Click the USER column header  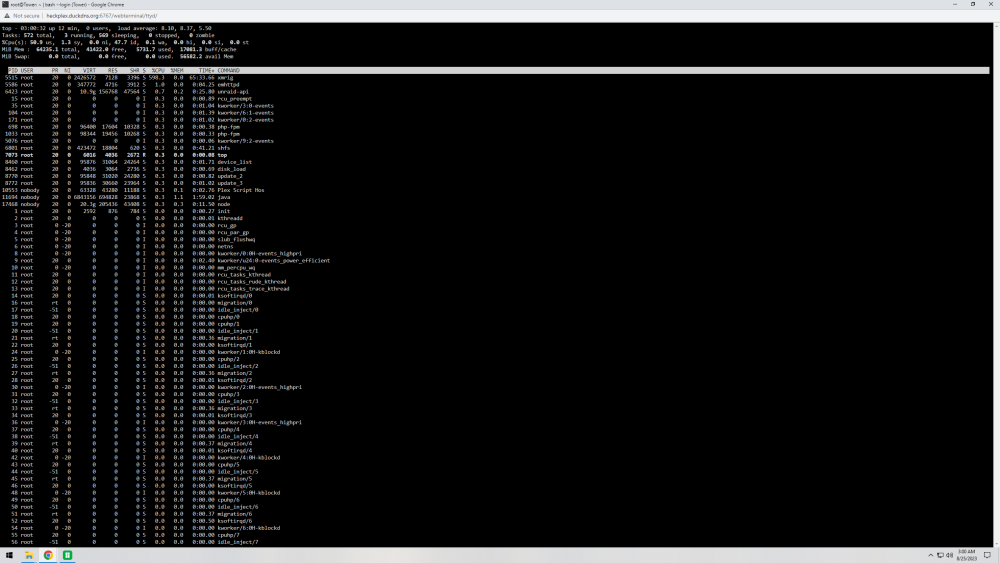click(27, 71)
